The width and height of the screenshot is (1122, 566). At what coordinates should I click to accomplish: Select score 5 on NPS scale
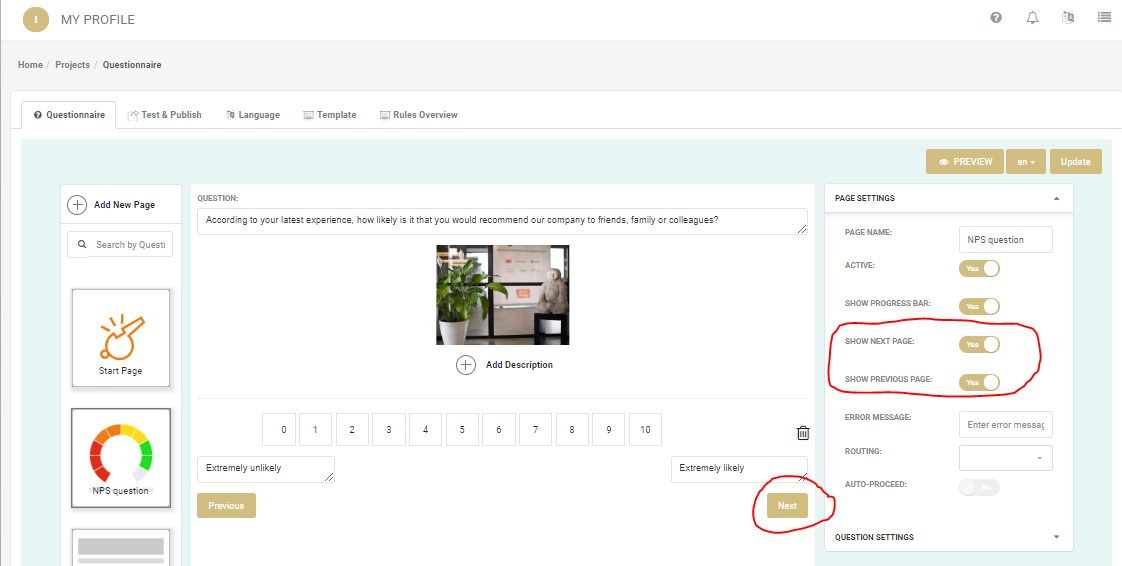(x=462, y=429)
